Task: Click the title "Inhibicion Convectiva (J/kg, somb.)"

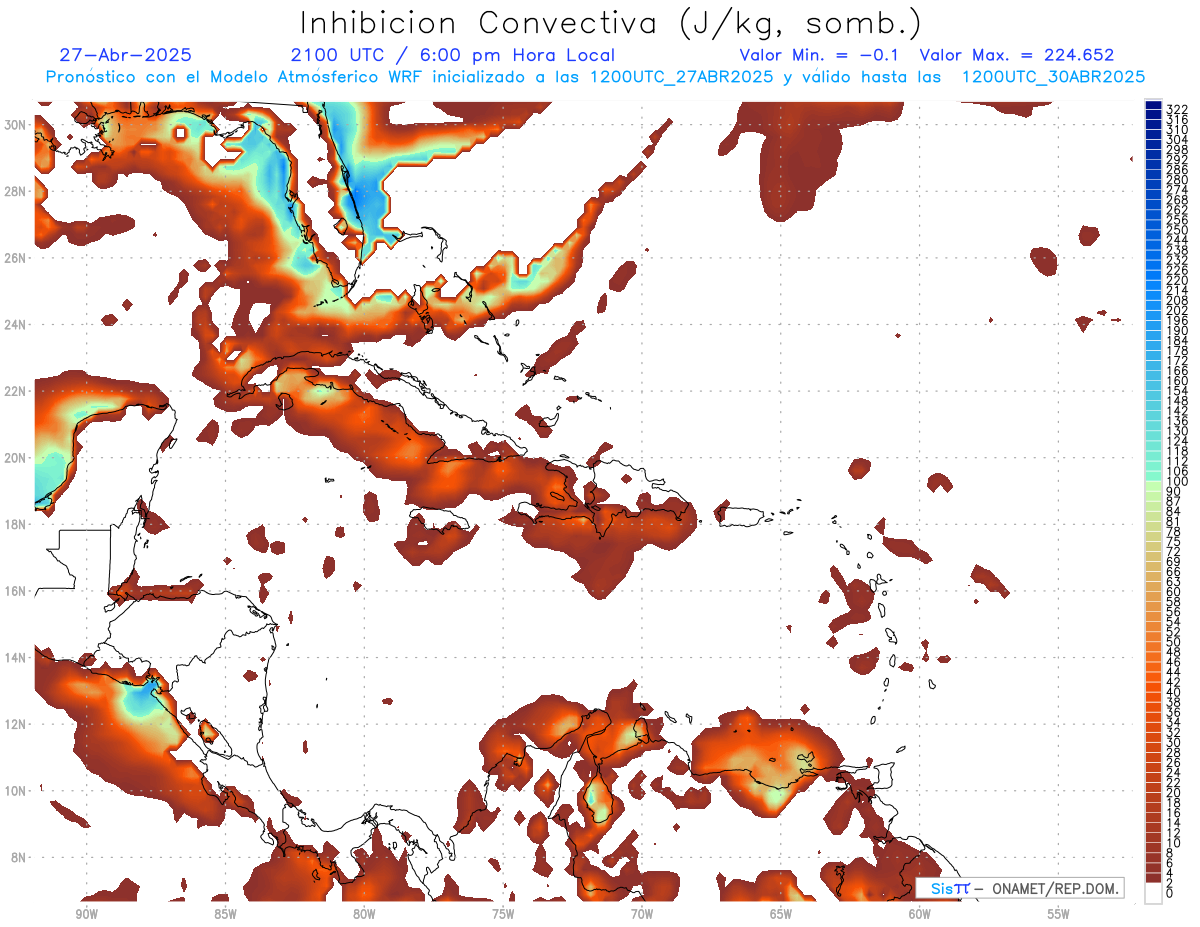Action: click(x=611, y=23)
